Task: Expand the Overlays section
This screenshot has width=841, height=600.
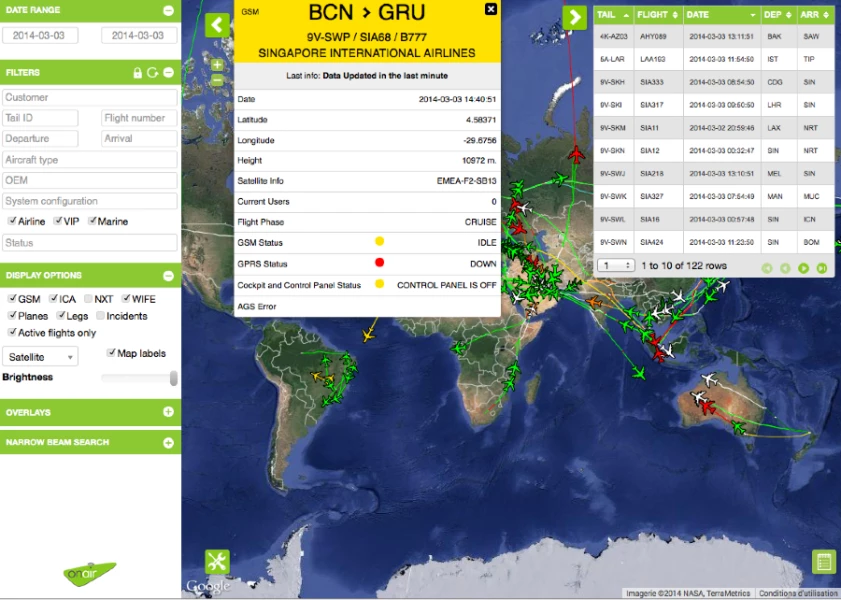Action: point(168,412)
